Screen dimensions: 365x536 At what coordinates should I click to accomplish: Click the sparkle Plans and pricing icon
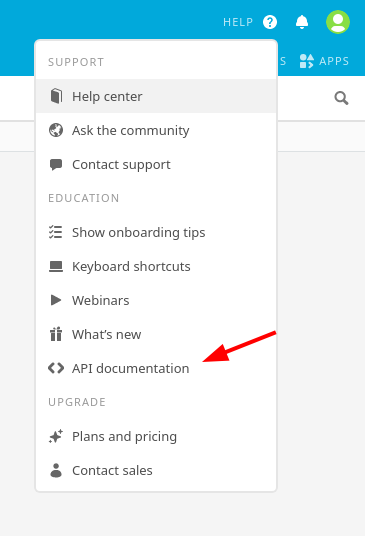[x=56, y=436]
